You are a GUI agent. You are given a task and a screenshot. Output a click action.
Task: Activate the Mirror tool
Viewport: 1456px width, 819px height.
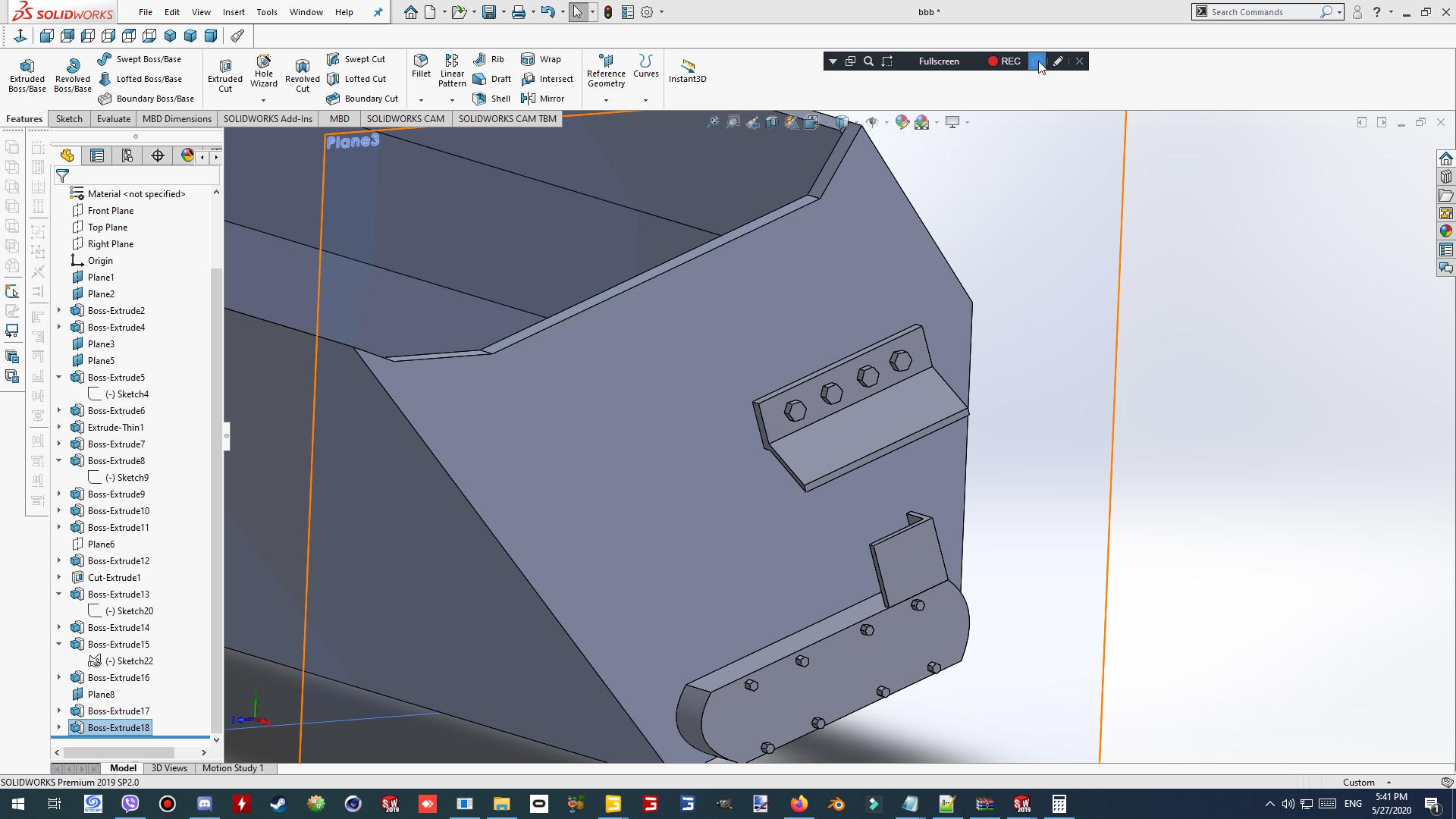click(x=543, y=99)
